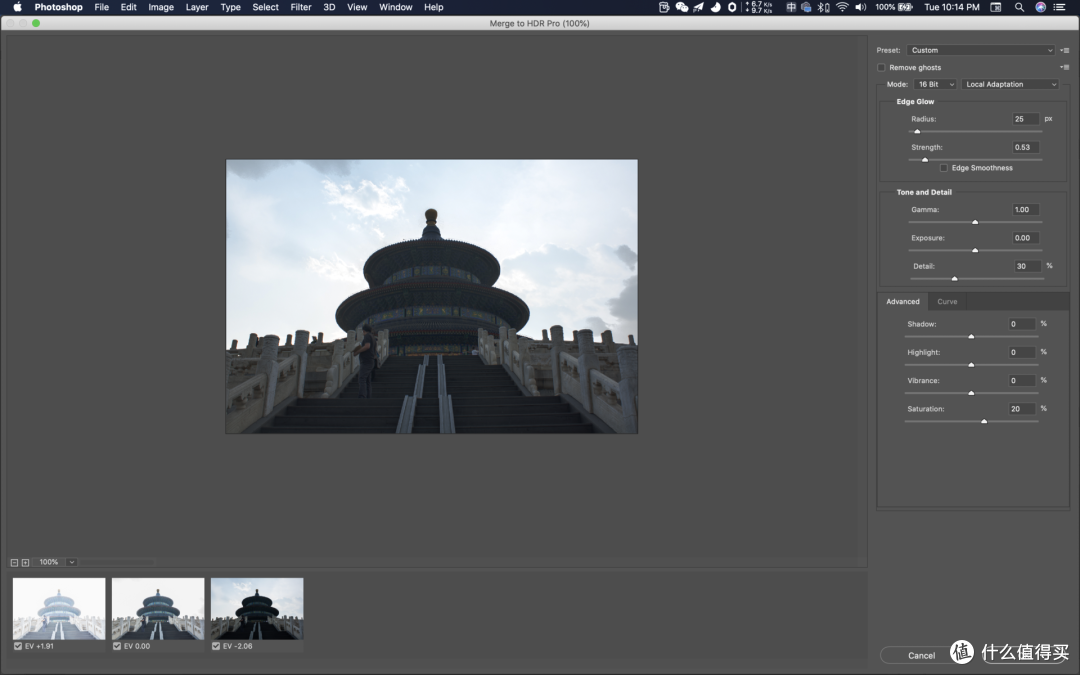Viewport: 1080px width, 675px height.
Task: Open the File menu
Action: (101, 7)
